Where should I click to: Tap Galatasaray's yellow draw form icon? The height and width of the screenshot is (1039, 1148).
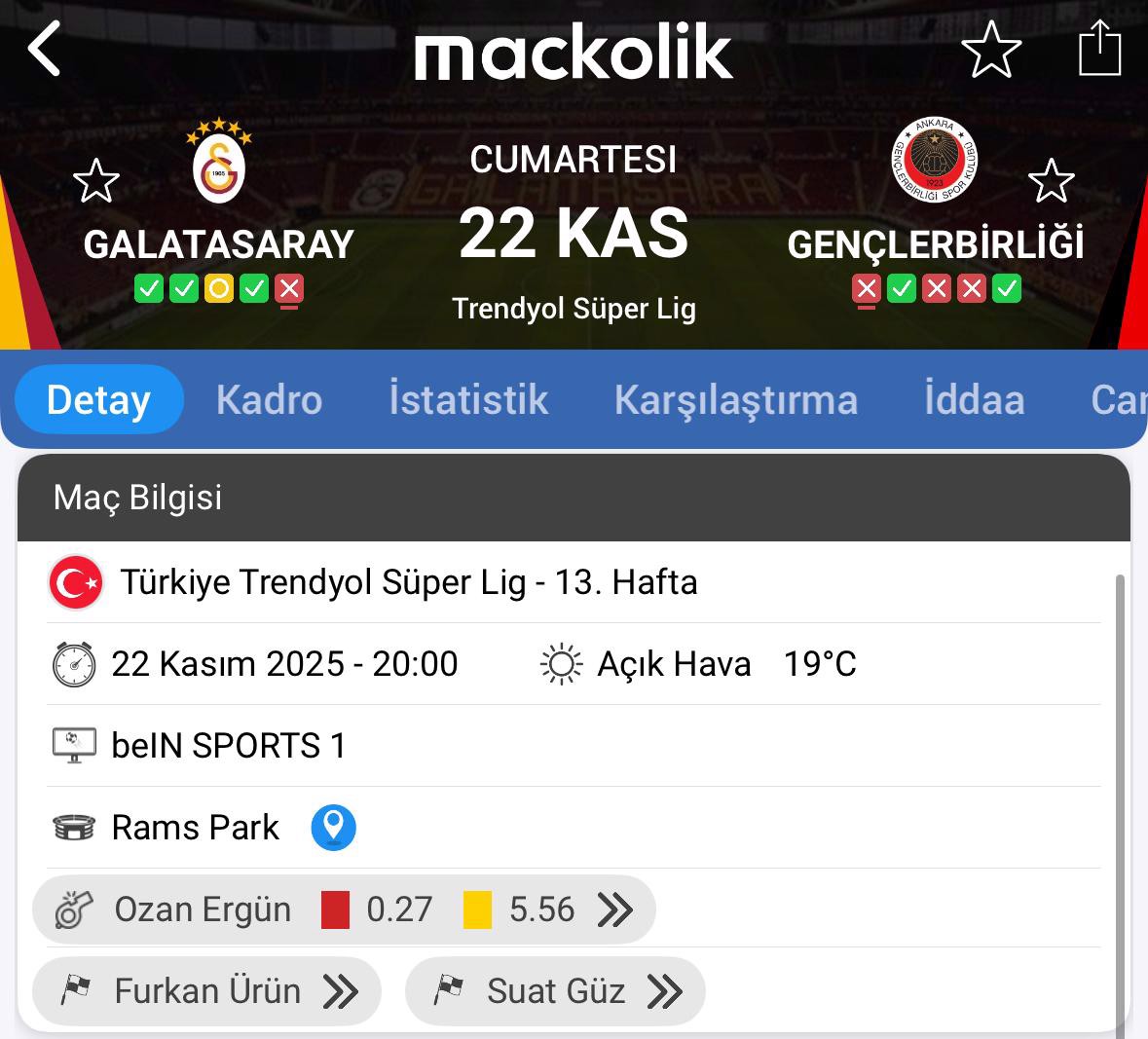tap(219, 288)
